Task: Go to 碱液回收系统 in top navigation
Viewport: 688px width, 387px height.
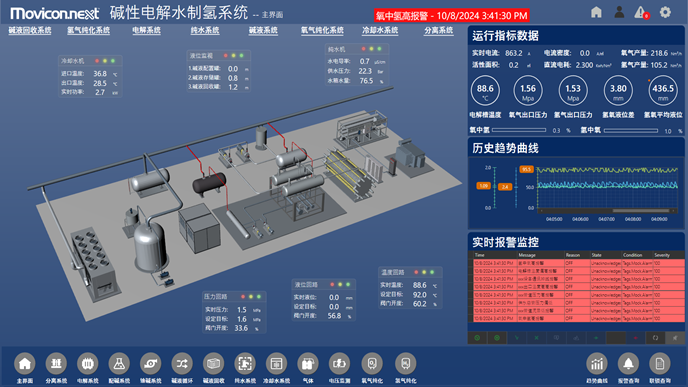Action: click(30, 30)
